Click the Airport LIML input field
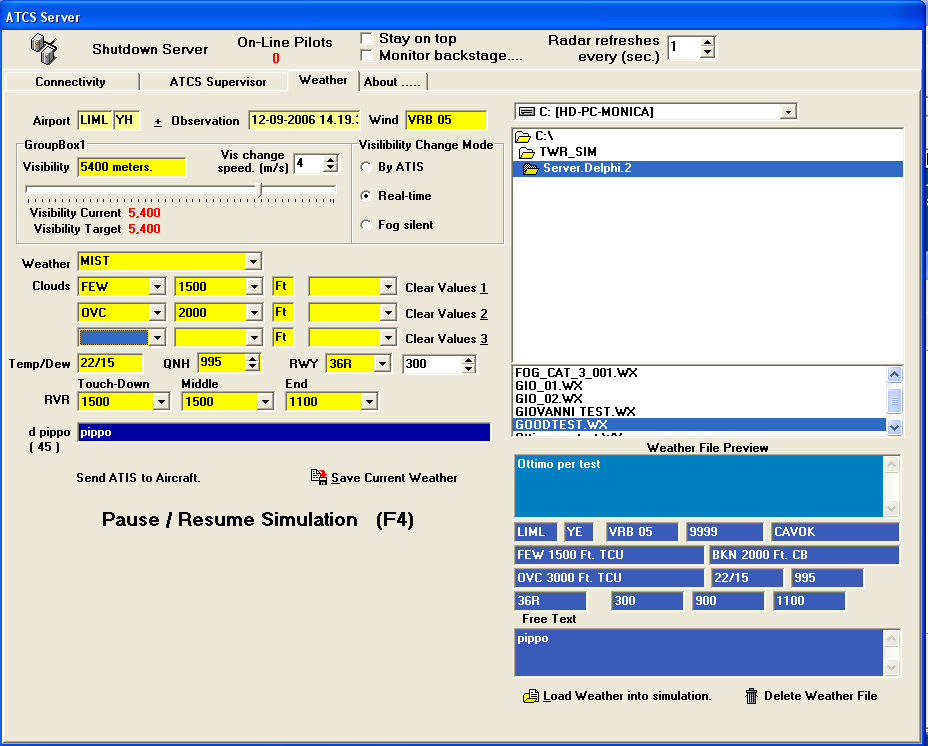 coord(95,120)
